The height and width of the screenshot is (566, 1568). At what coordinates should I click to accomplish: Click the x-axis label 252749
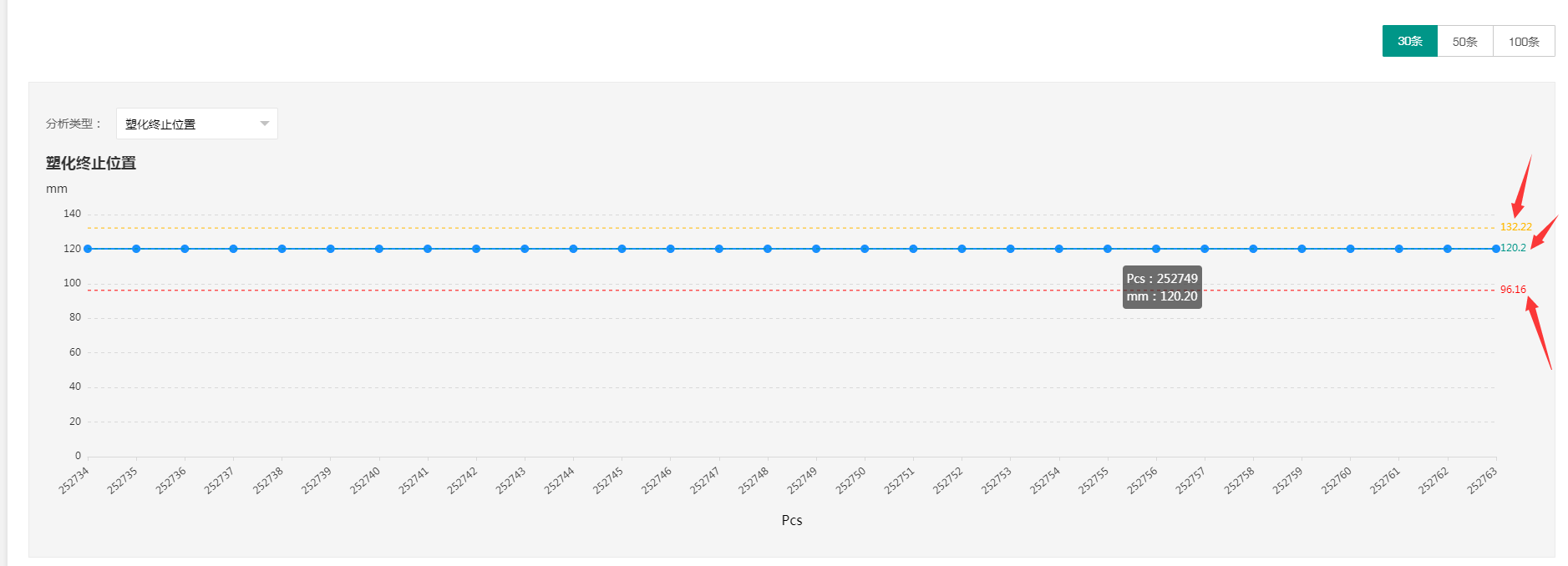802,481
